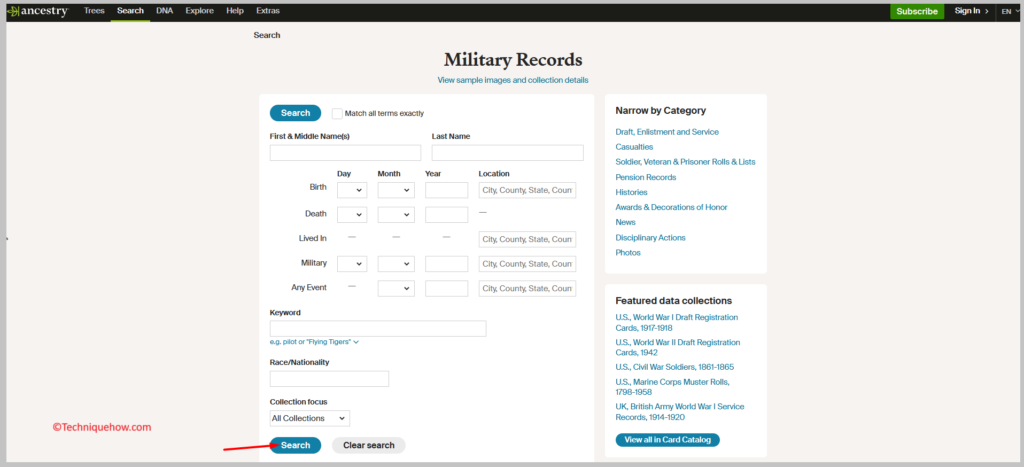The height and width of the screenshot is (467, 1024).
Task: Open Draft, Enlistment and Service category
Action: [667, 132]
